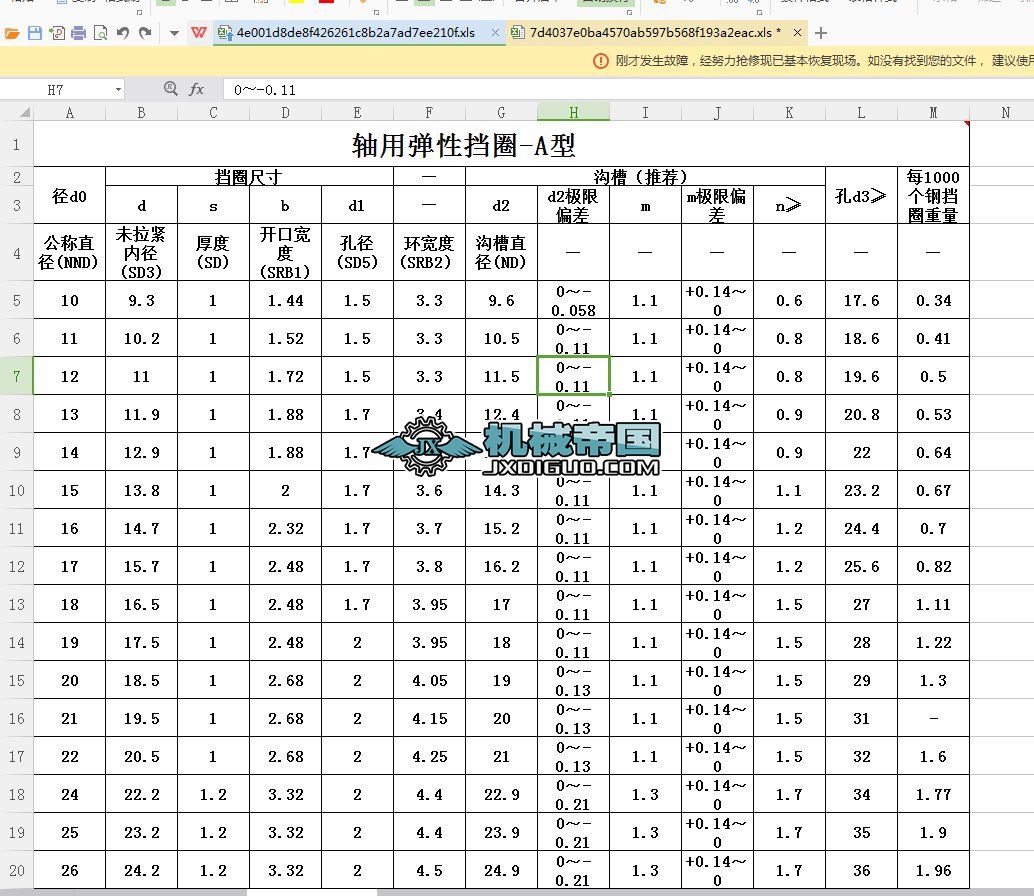Click the 孔d3≥ header cell
Image resolution: width=1034 pixels, height=896 pixels.
861,196
